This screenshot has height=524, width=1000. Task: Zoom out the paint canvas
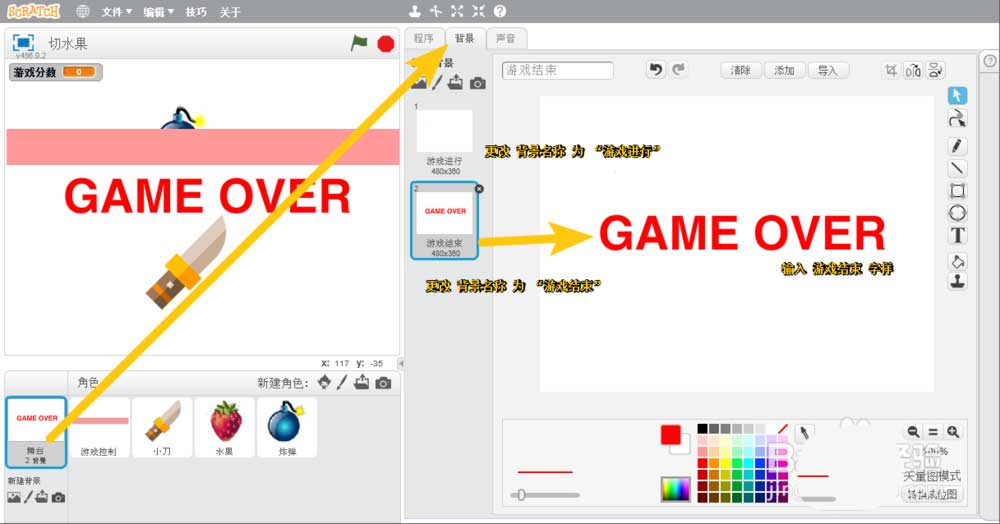pyautogui.click(x=913, y=432)
